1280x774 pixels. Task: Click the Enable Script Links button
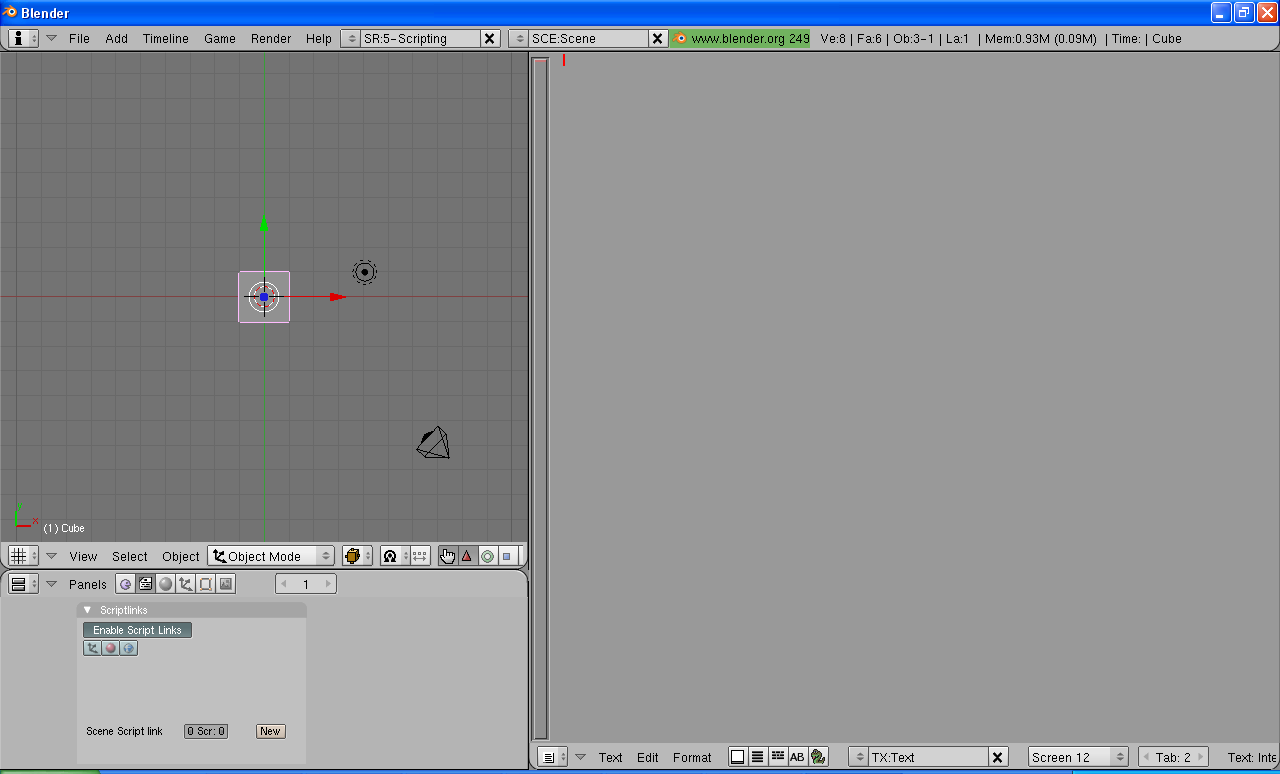pos(137,630)
